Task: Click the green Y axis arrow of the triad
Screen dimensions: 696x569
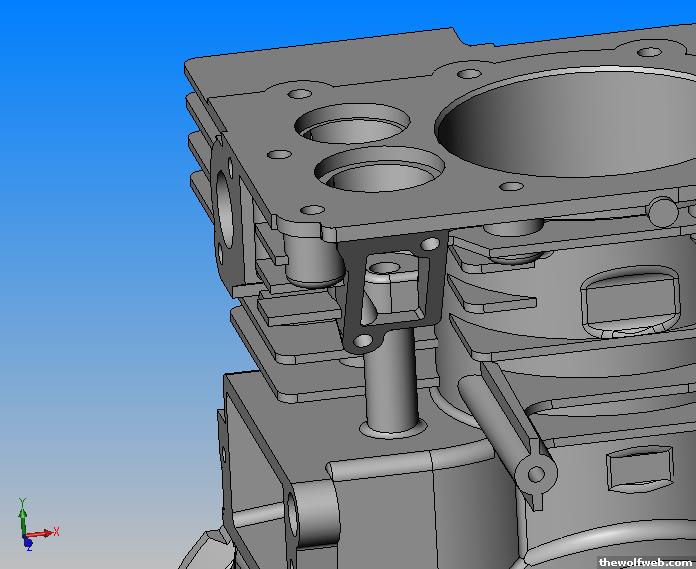Action: tap(21, 508)
